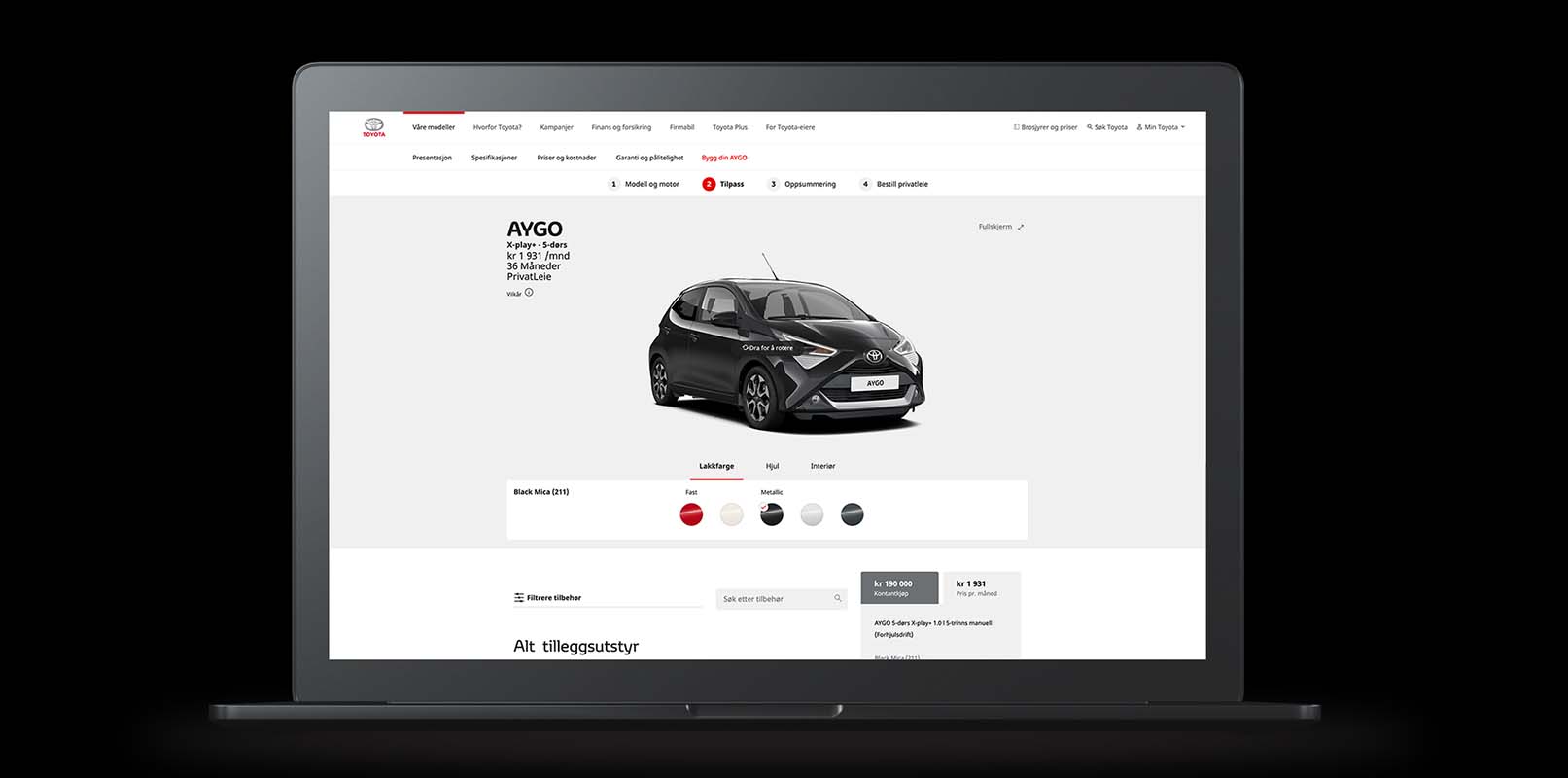Select the red paint color swatch
Screen dimensions: 1568x778
pos(691,514)
